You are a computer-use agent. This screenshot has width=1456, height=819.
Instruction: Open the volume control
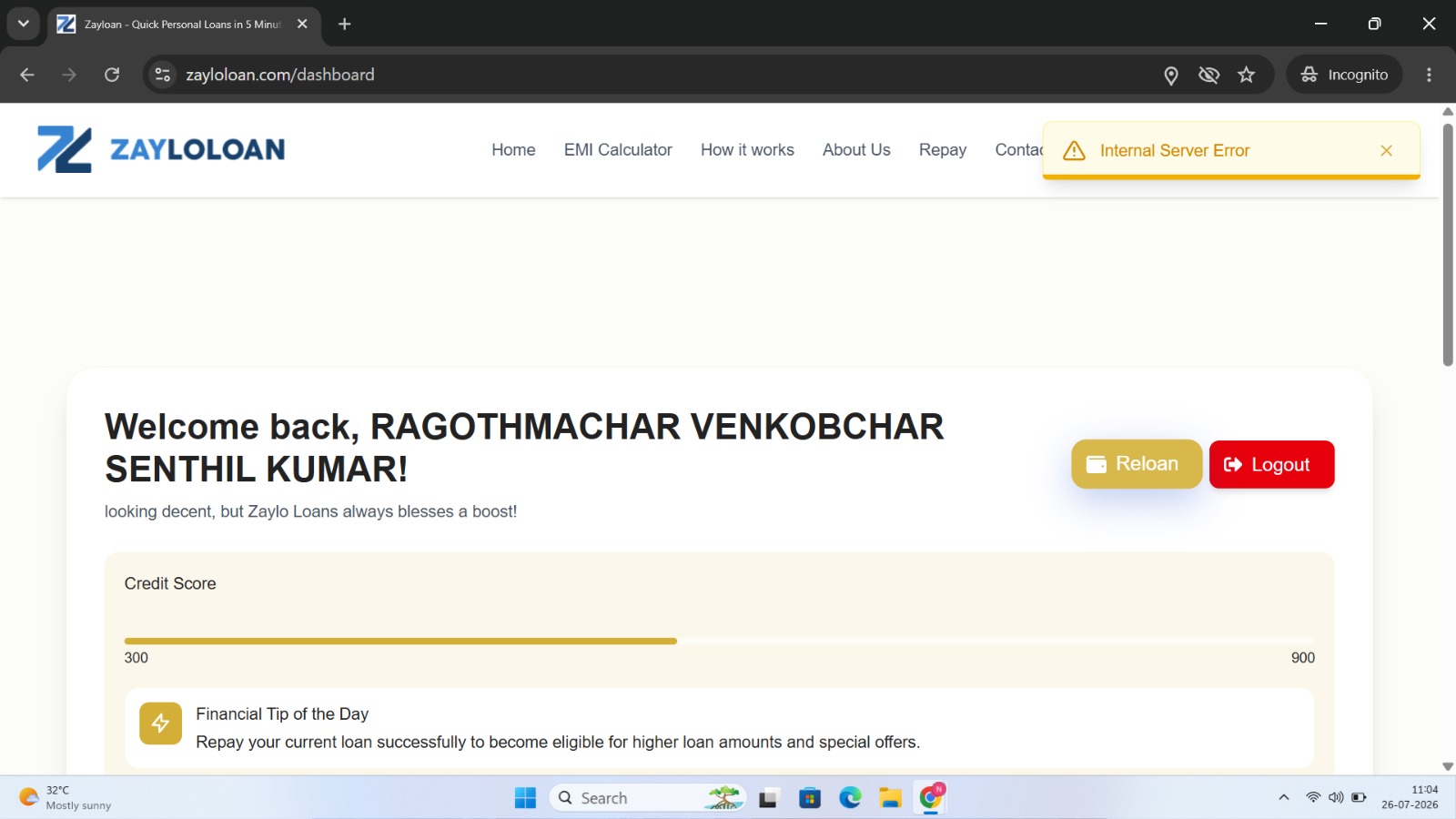pos(1336,798)
